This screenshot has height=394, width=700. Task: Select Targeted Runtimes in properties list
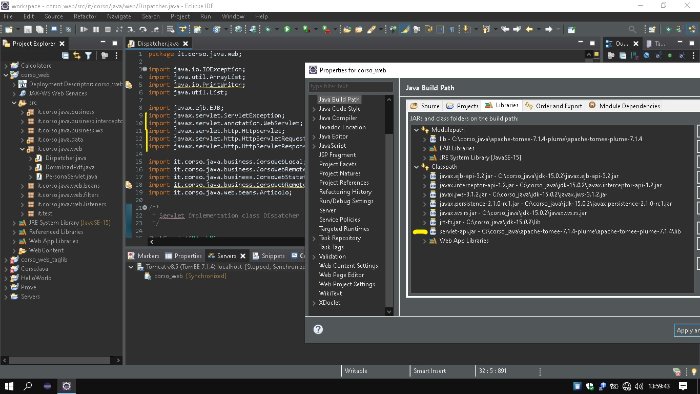(x=344, y=229)
